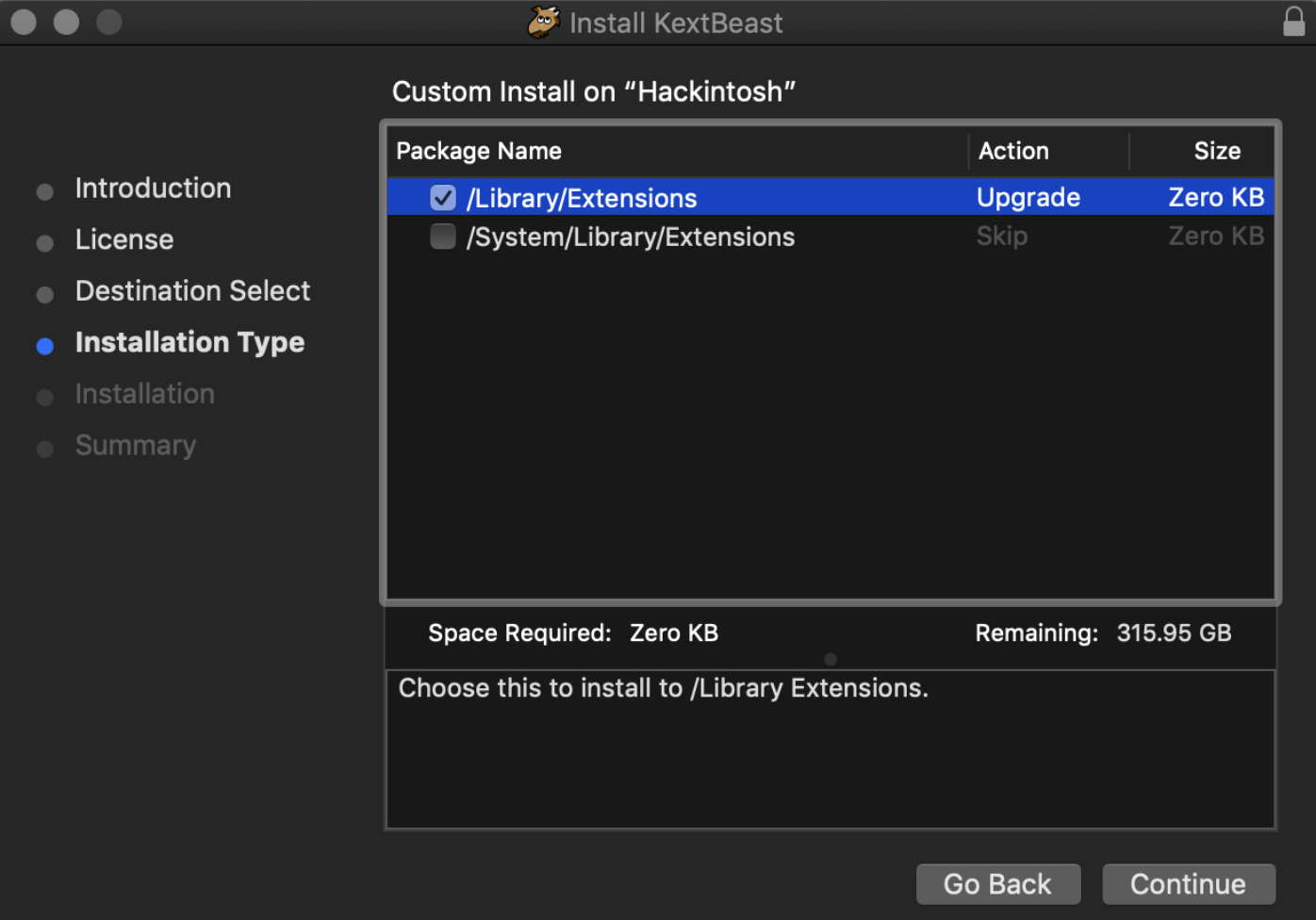Image resolution: width=1316 pixels, height=920 pixels.
Task: Click the Go Back button
Action: pyautogui.click(x=998, y=884)
